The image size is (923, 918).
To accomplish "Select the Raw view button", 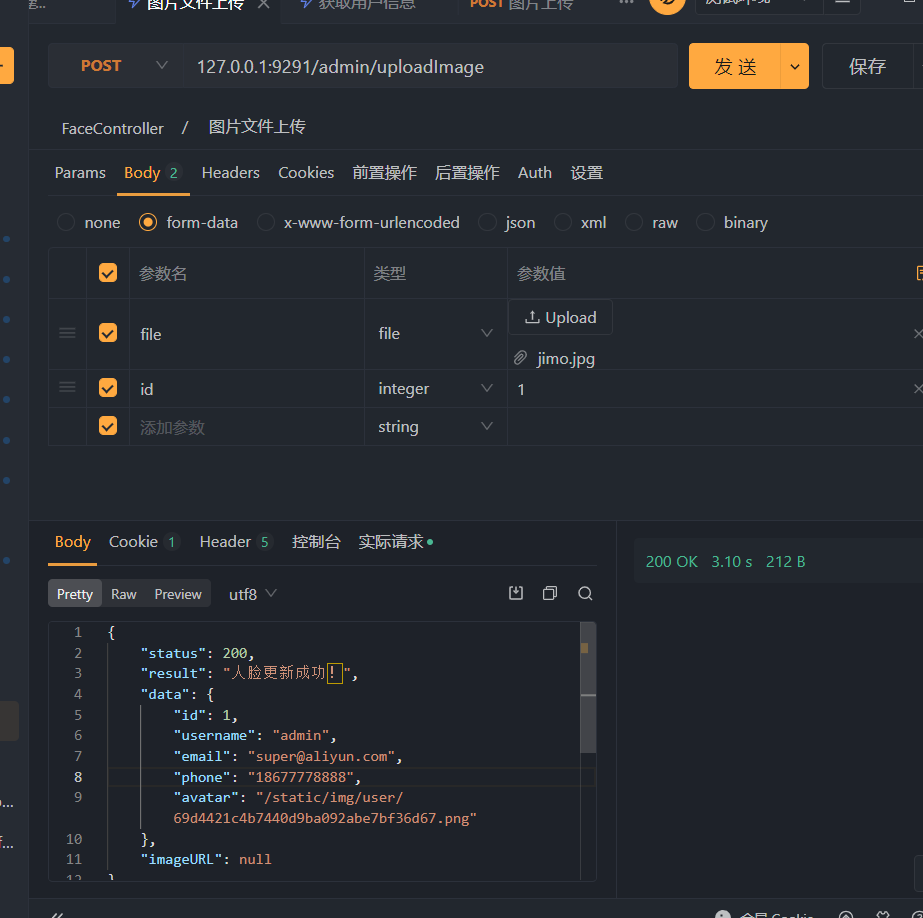I will [x=124, y=594].
